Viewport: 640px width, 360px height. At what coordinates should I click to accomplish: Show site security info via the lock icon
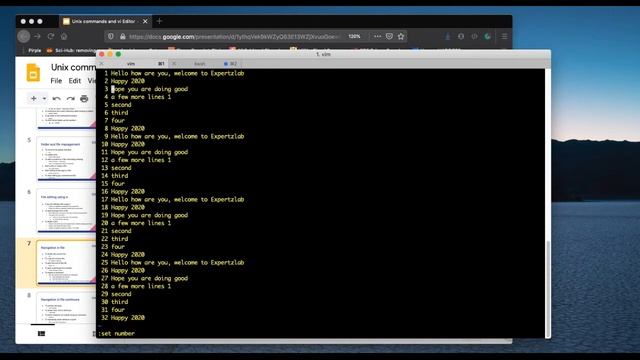click(122, 36)
